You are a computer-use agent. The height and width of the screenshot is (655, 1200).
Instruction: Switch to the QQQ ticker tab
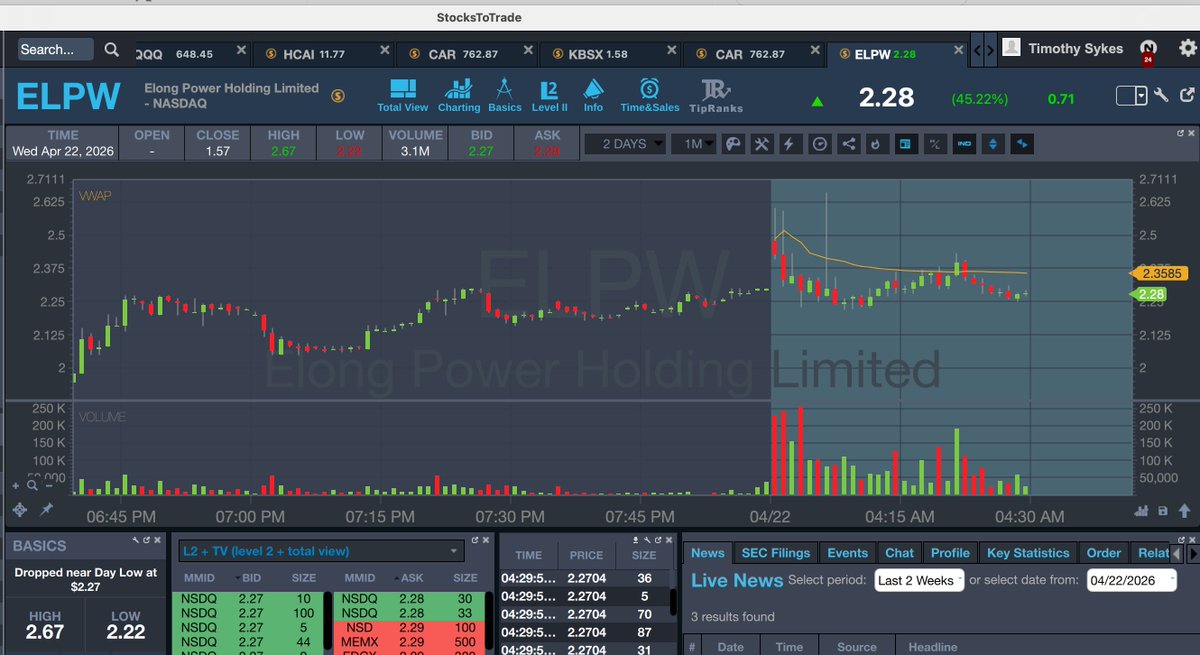(188, 54)
